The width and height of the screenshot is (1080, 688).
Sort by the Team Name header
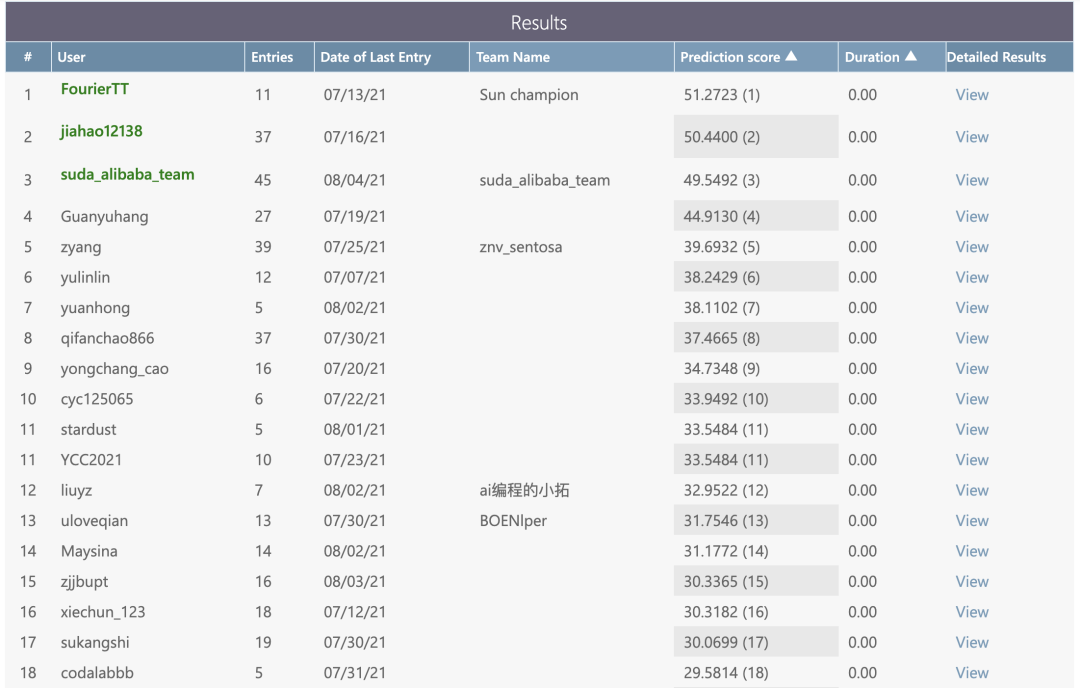click(x=513, y=57)
